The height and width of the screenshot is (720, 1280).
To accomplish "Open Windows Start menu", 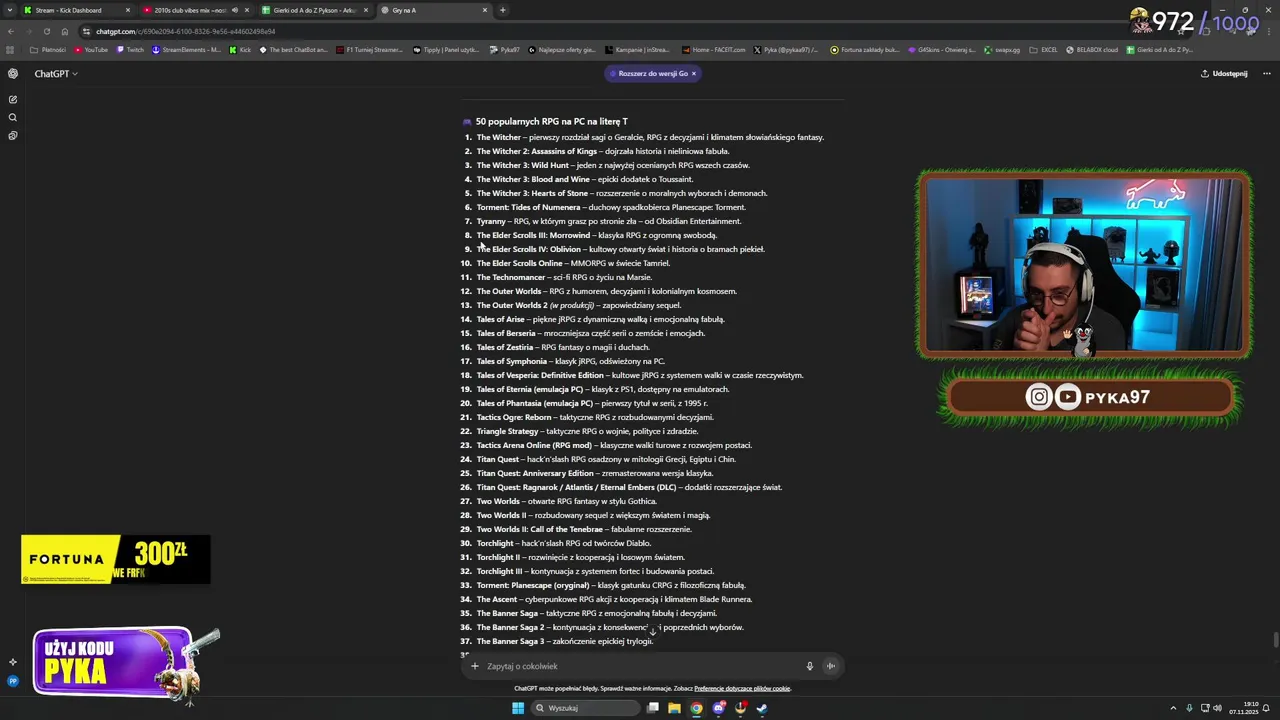I will (518, 708).
